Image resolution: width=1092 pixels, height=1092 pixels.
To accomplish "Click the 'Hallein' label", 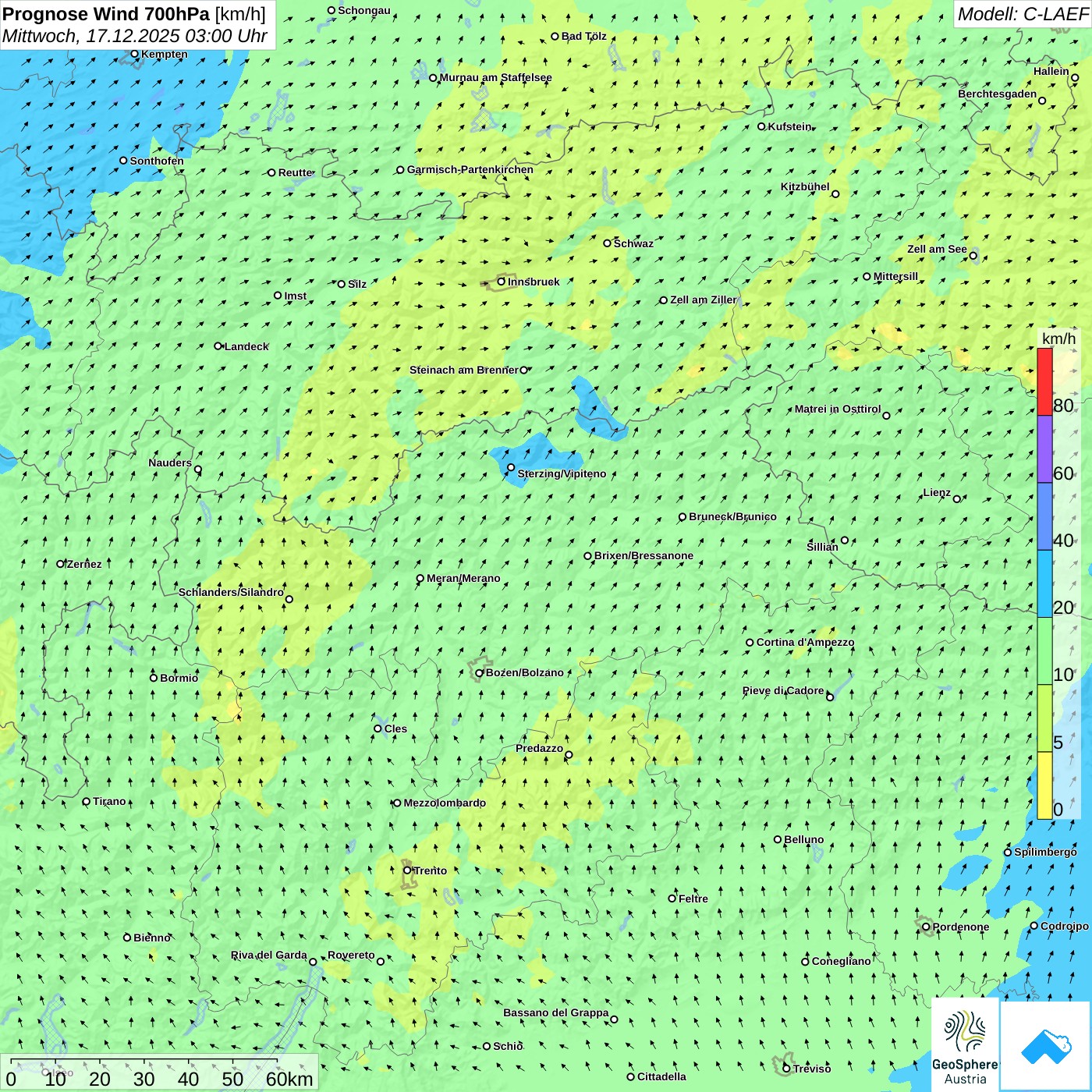I will [x=1051, y=71].
